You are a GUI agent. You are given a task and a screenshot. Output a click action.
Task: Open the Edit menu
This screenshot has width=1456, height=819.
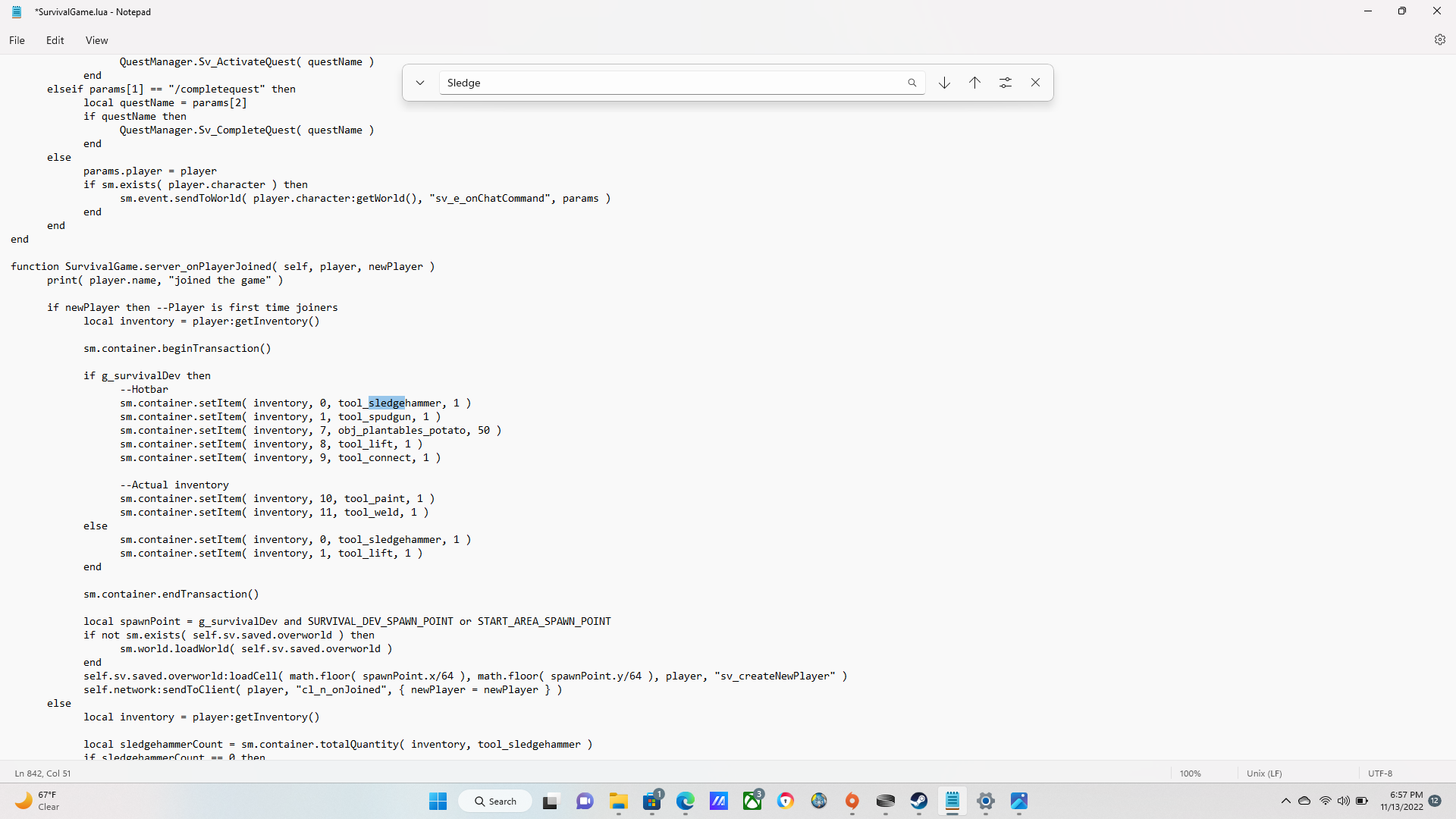point(55,40)
